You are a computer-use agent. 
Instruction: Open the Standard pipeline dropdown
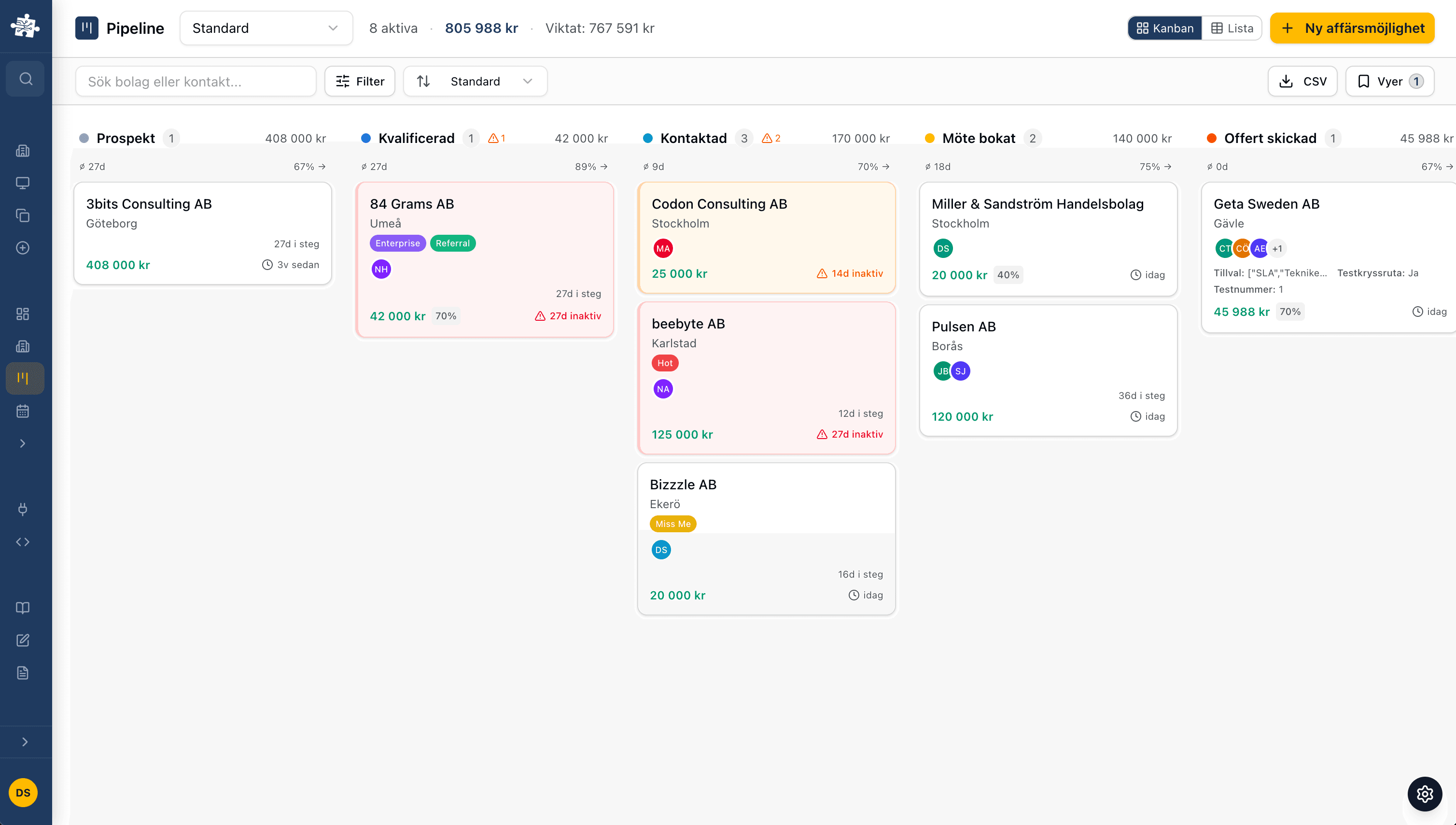[x=266, y=28]
